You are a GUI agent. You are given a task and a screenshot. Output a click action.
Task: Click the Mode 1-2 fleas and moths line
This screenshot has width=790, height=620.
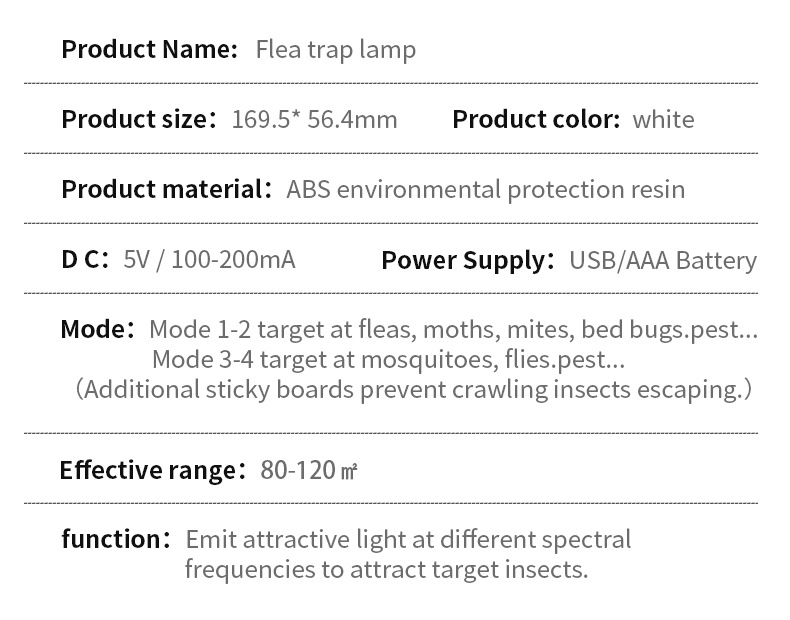pyautogui.click(x=453, y=329)
